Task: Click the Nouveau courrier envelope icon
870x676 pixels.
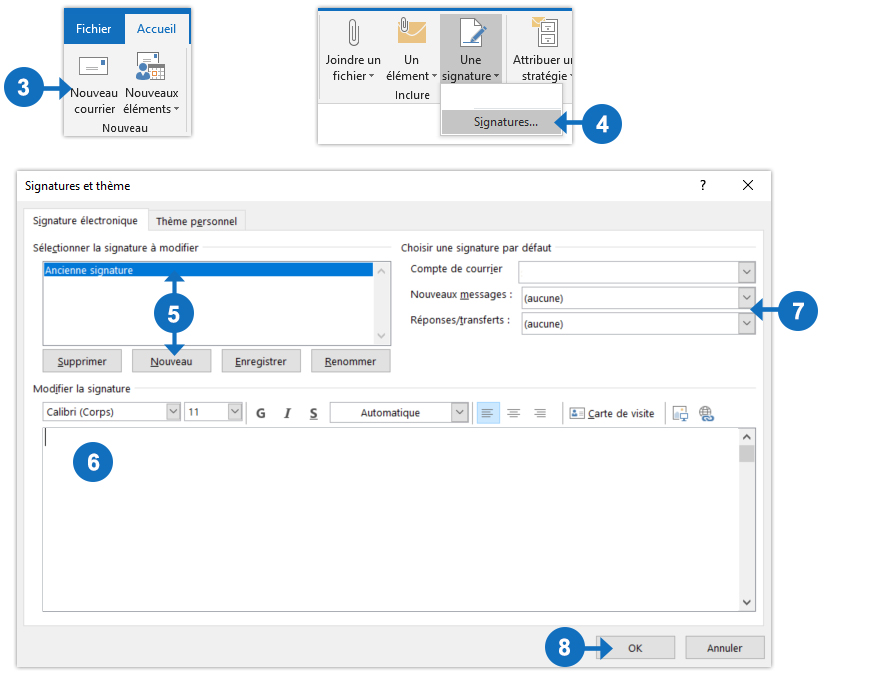Action: [93, 66]
